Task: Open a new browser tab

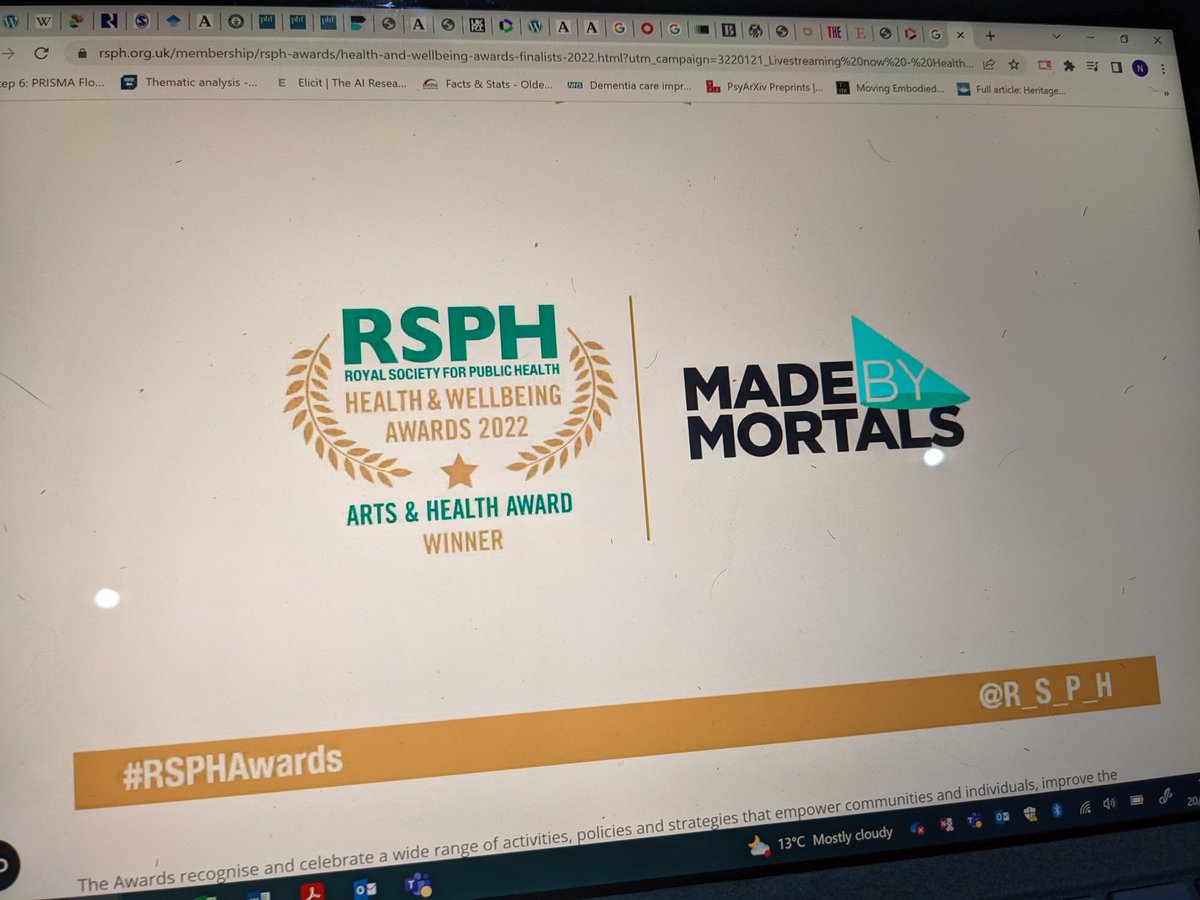Action: pyautogui.click(x=990, y=34)
